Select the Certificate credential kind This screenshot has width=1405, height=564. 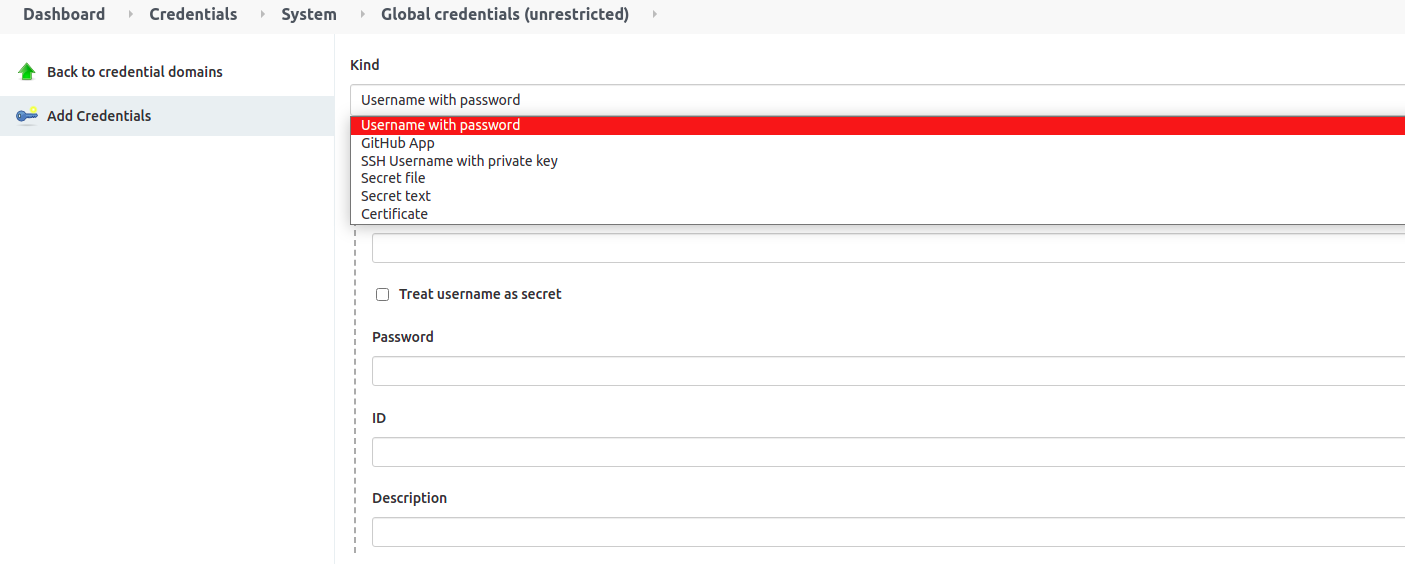(x=394, y=214)
